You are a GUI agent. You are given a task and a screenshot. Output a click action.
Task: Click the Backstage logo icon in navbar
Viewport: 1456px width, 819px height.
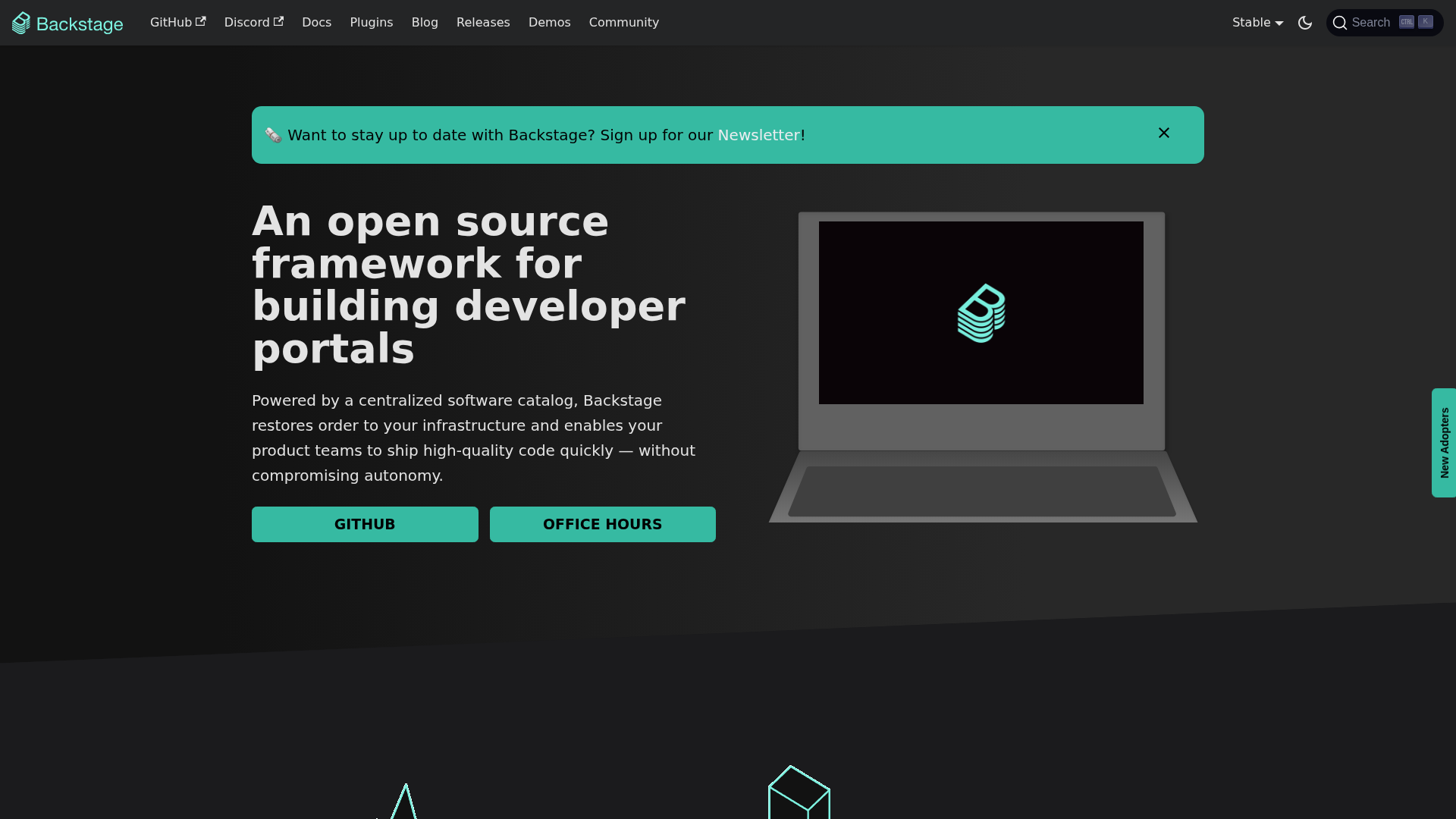(x=21, y=23)
